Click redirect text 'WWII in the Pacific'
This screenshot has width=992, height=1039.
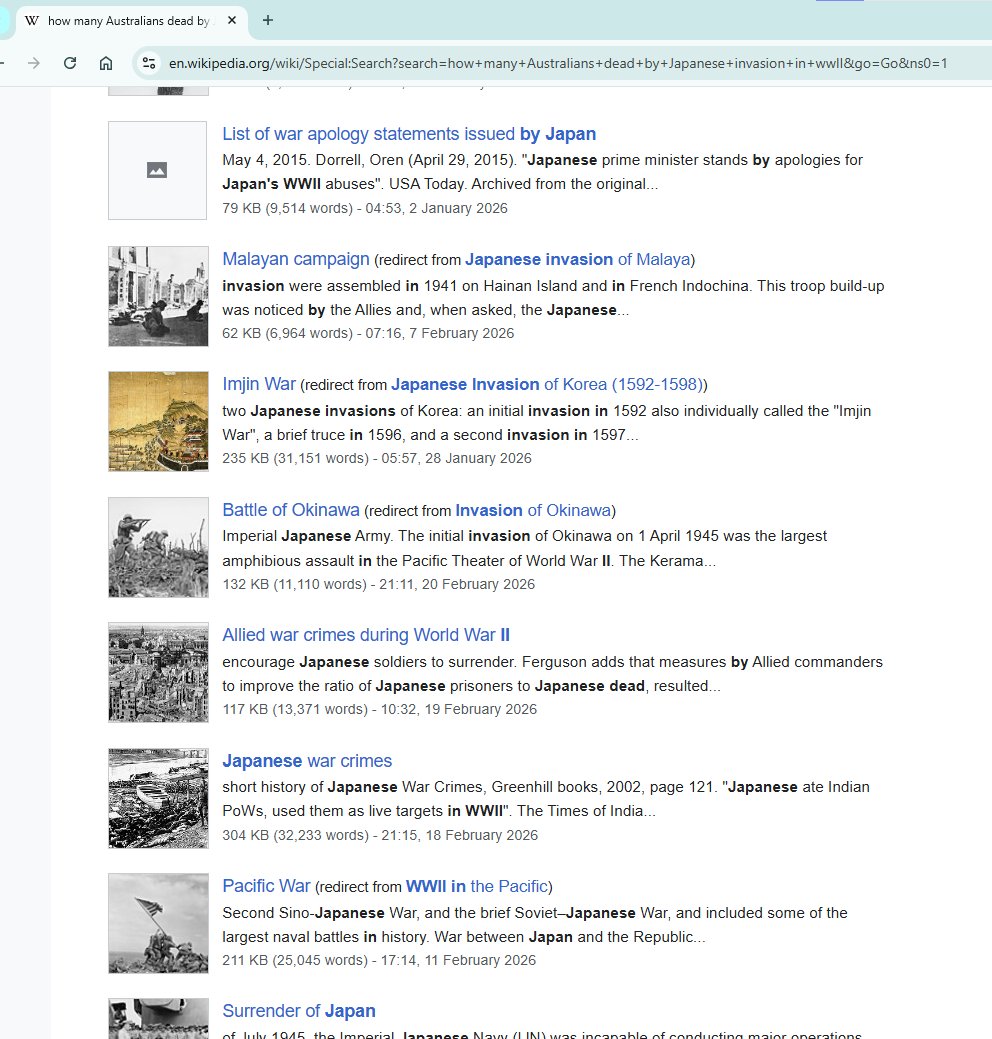click(476, 887)
